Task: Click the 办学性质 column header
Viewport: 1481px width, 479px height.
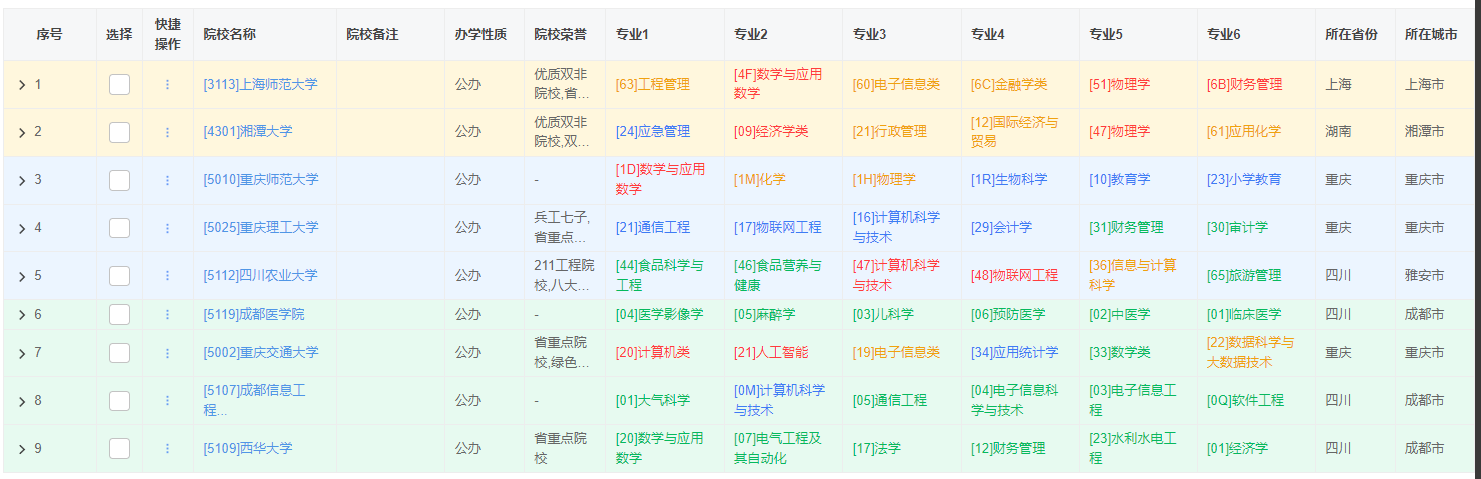Action: (x=480, y=35)
